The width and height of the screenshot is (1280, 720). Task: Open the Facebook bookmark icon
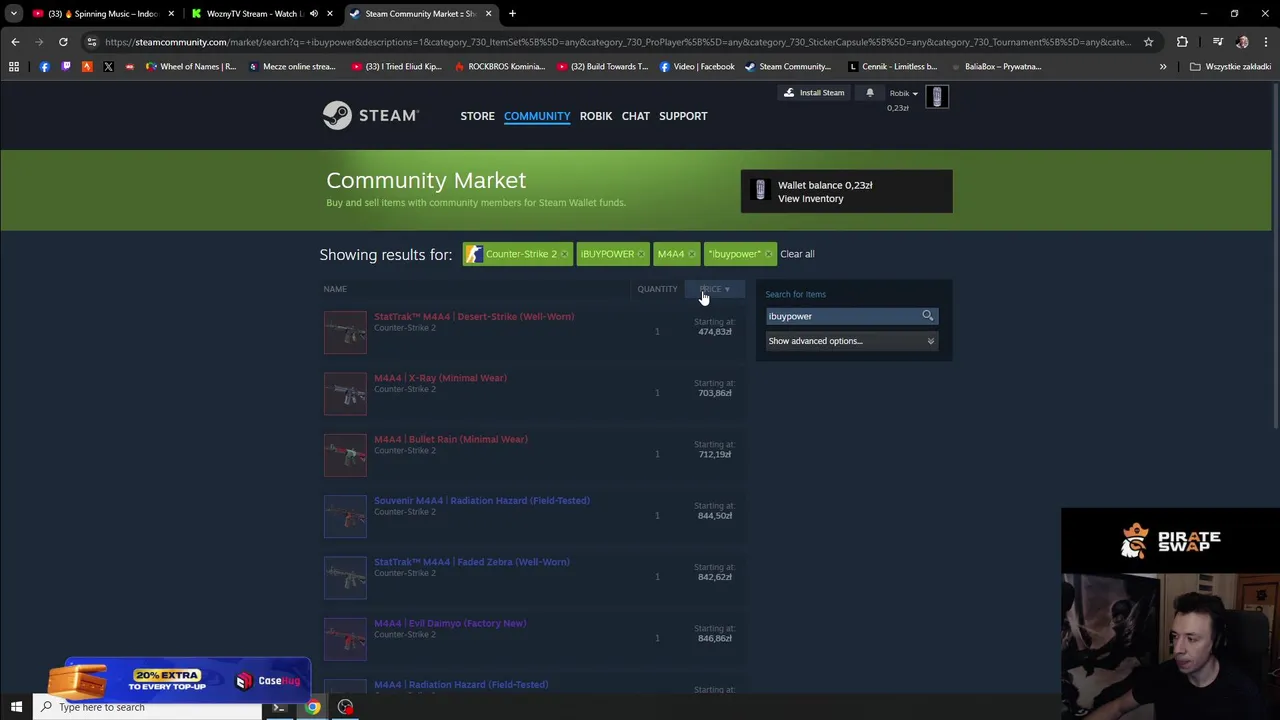pyautogui.click(x=44, y=67)
